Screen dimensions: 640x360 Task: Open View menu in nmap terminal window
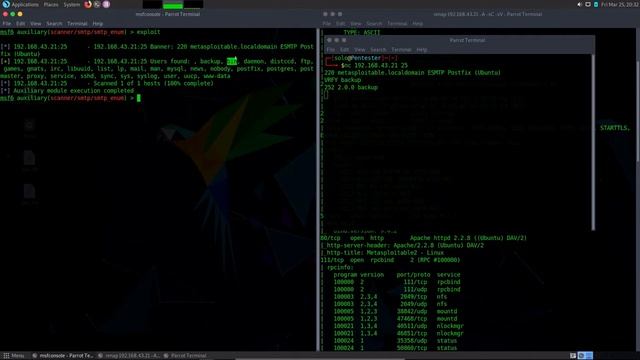coord(356,24)
